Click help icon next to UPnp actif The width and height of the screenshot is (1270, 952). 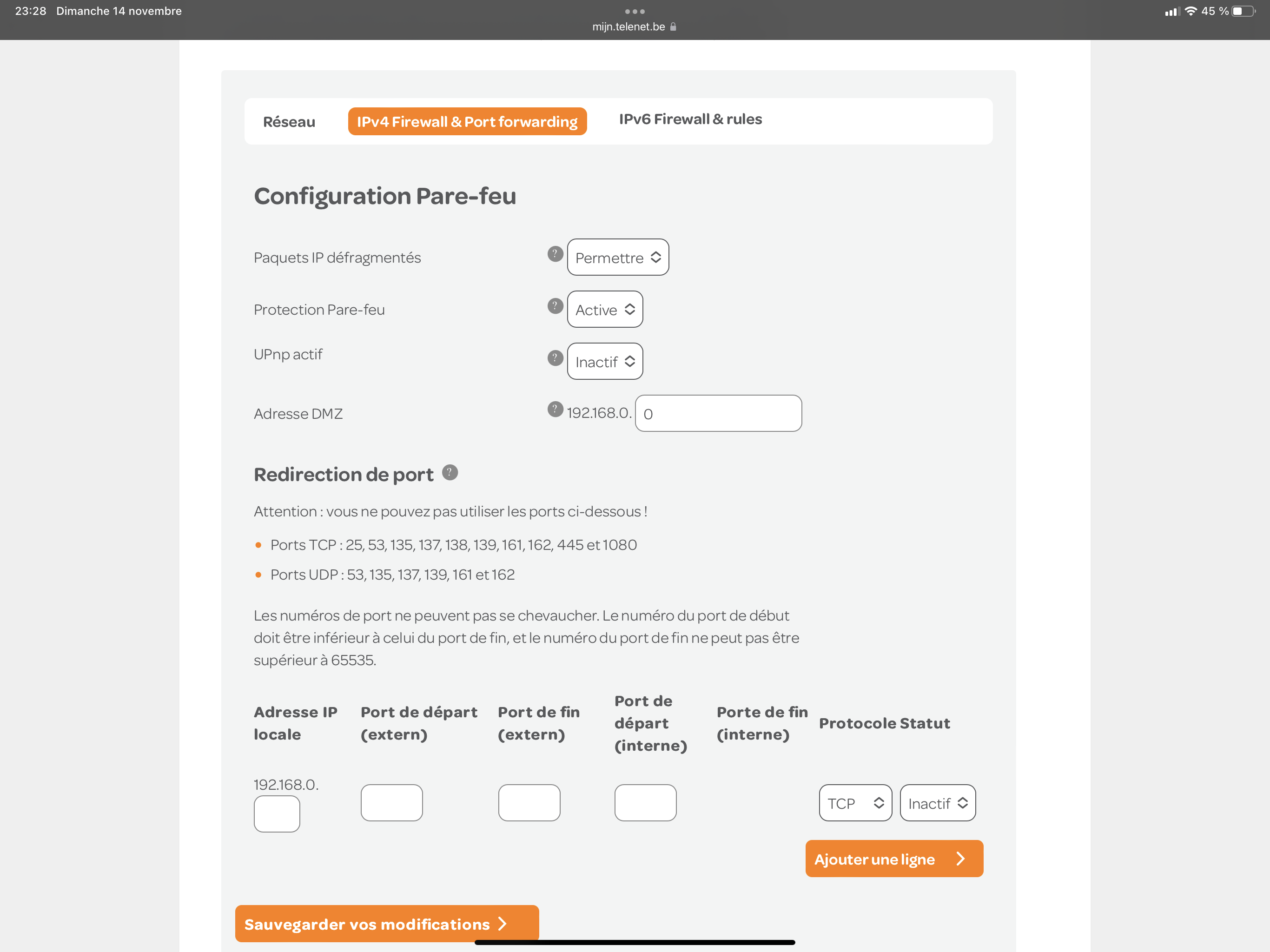555,358
